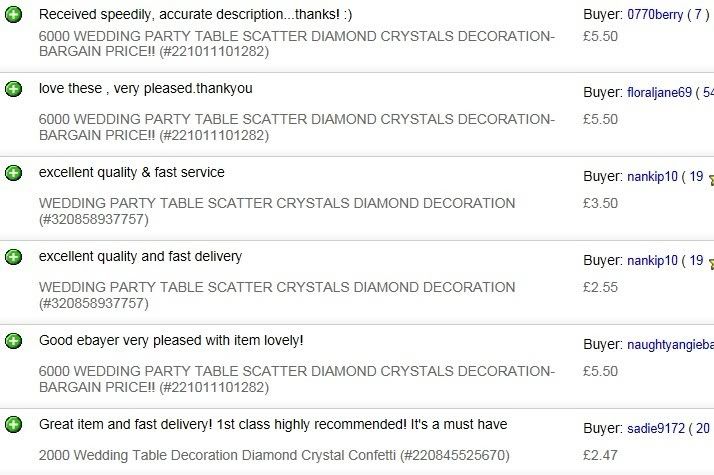Open buyer profile floraljane69
This screenshot has width=714, height=475.
click(659, 92)
